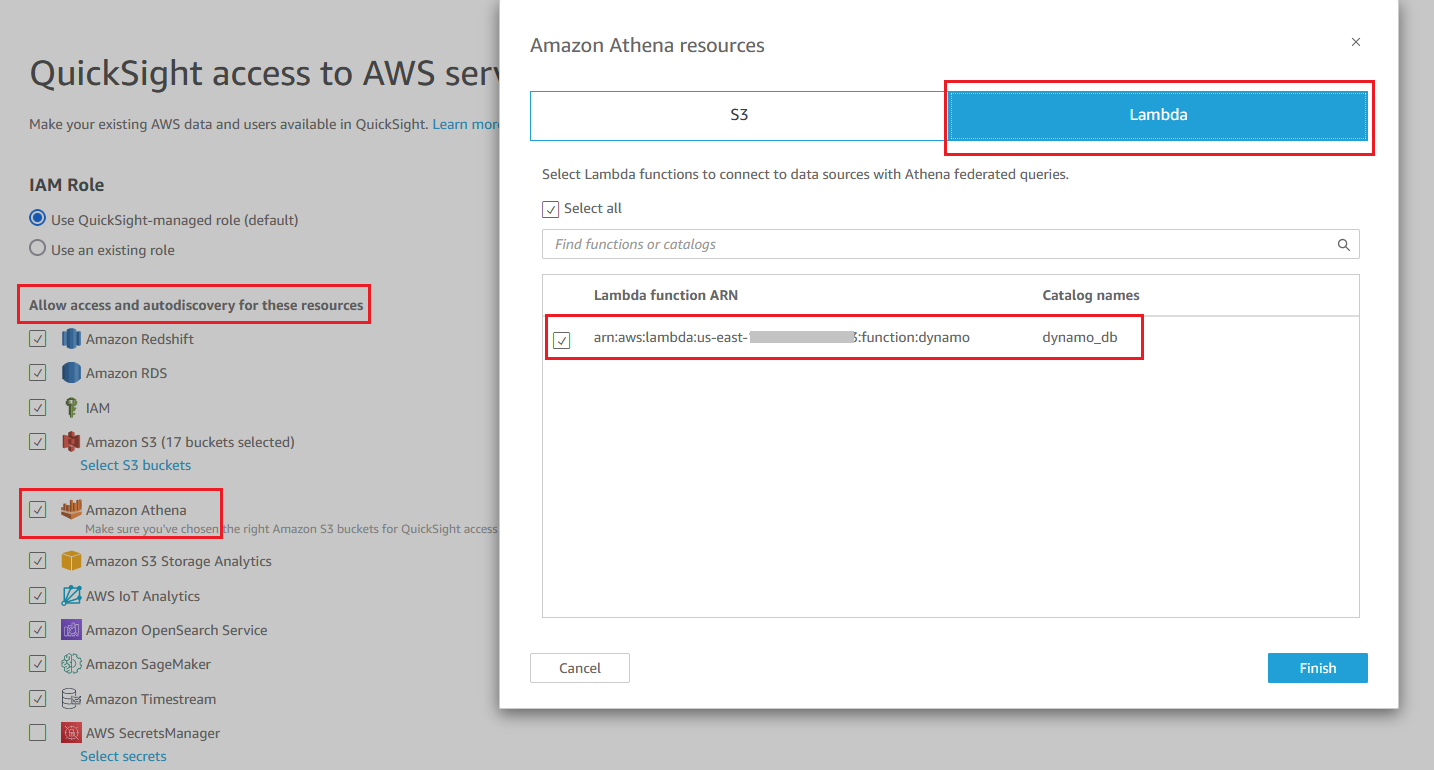
Task: Click the Amazon Timestream icon
Action: pos(70,699)
